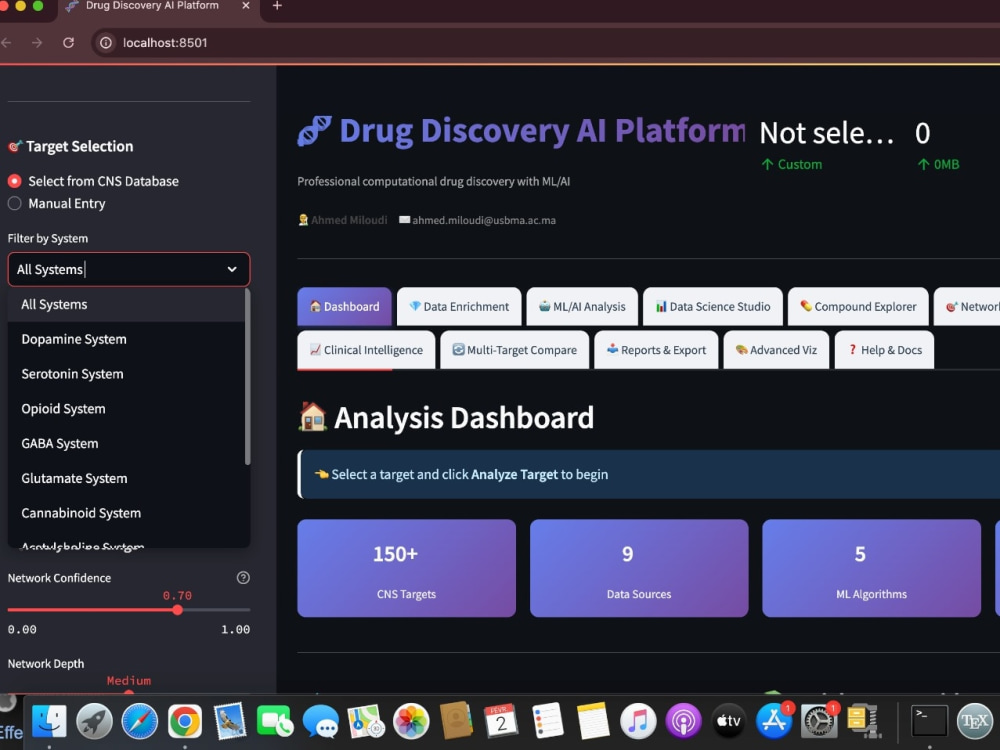Click the 5 ML Algorithms card

[871, 568]
